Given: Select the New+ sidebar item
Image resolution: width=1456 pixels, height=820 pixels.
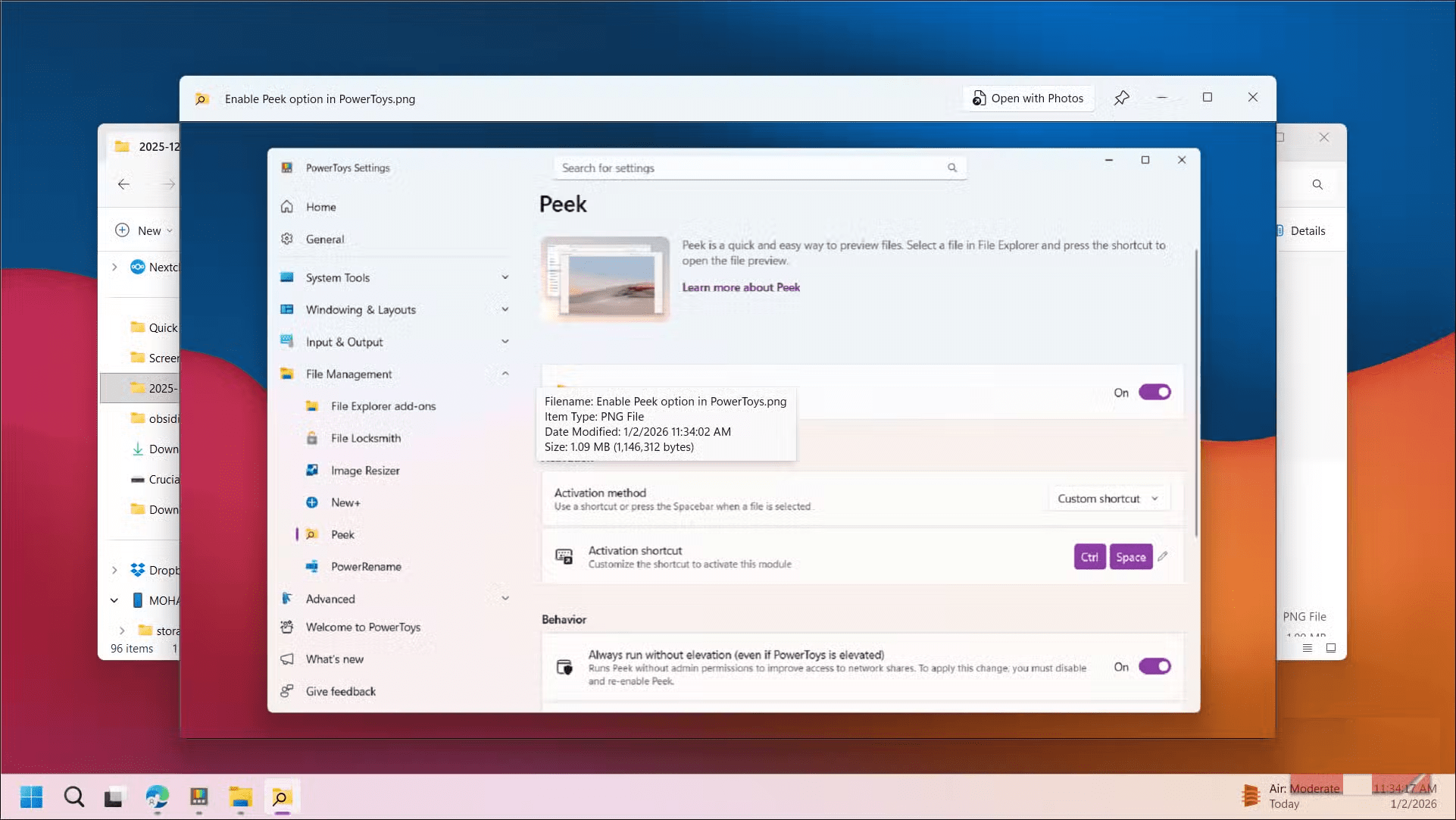Looking at the screenshot, I should 345,502.
